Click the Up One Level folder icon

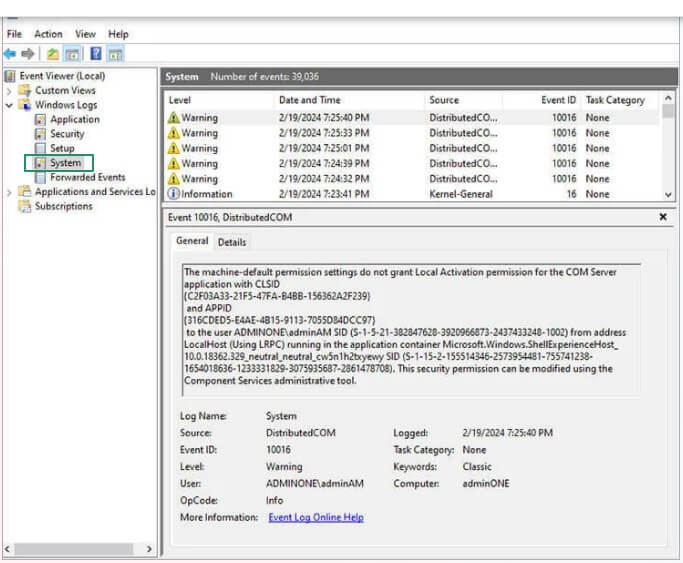pos(51,54)
